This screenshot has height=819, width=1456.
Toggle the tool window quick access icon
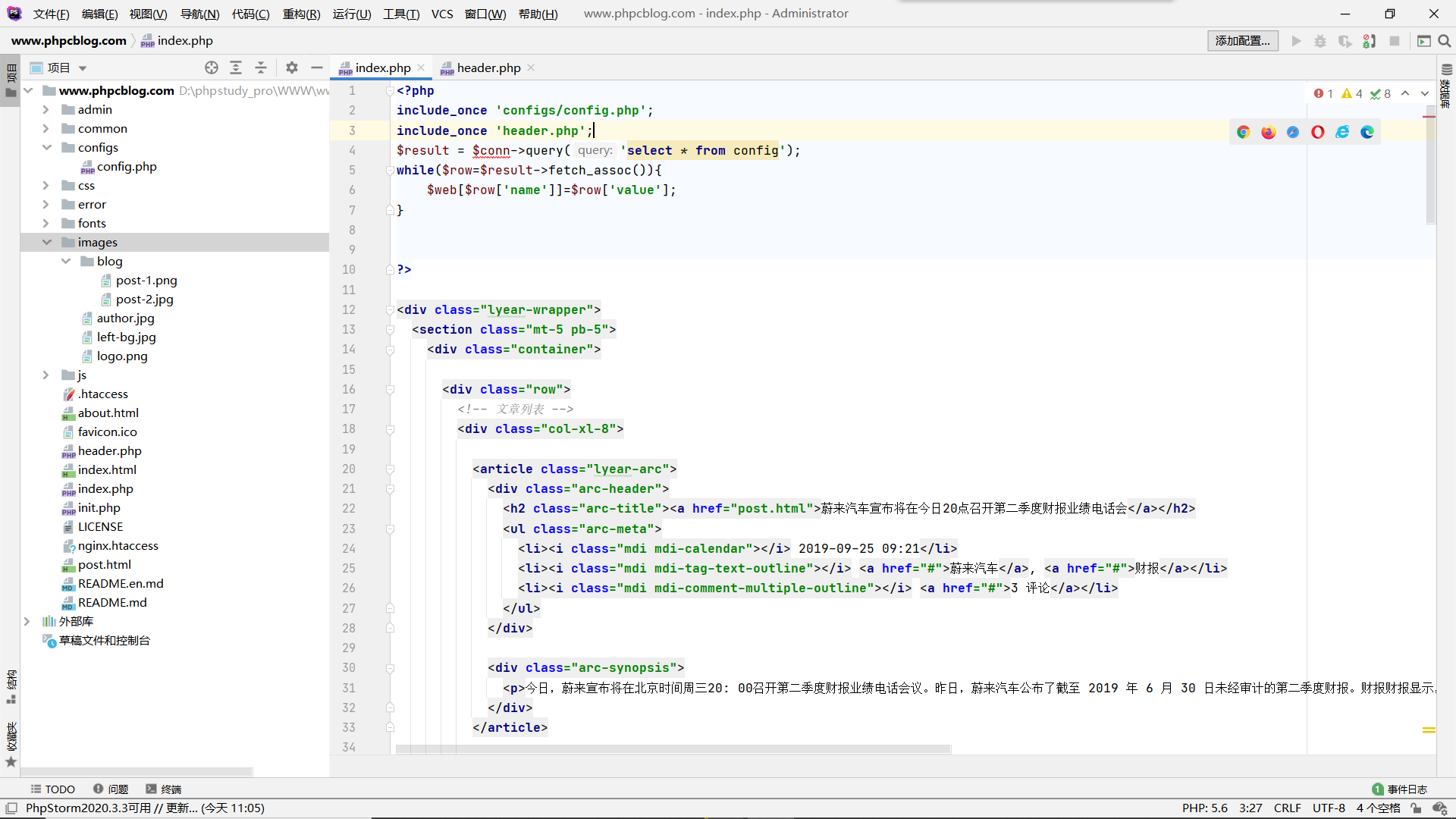coord(11,808)
